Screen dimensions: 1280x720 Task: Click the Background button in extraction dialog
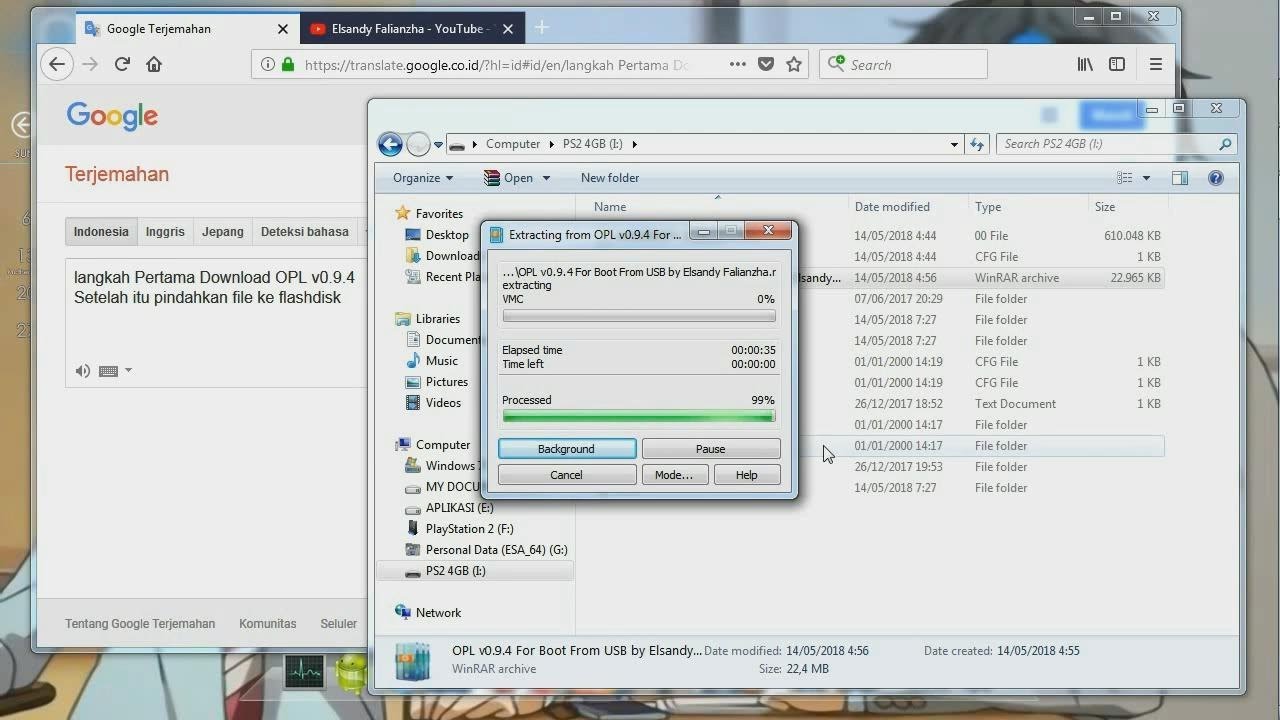pos(566,449)
